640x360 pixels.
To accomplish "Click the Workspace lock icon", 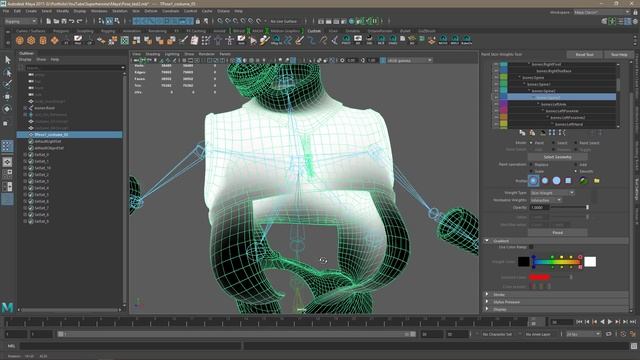I will (x=635, y=12).
